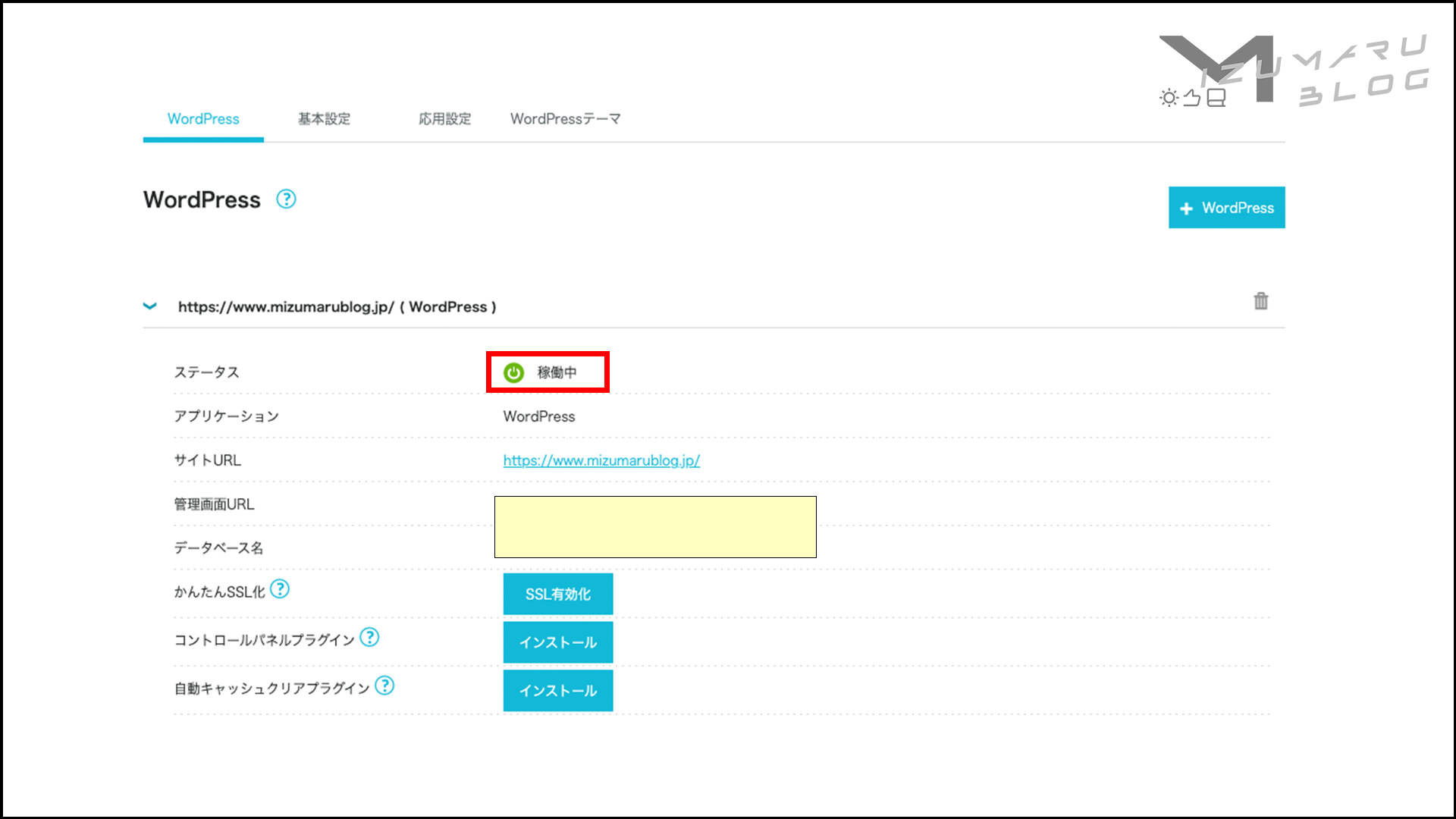Open the site URL link mizumarublog.jp
This screenshot has width=1456, height=819.
tap(601, 460)
